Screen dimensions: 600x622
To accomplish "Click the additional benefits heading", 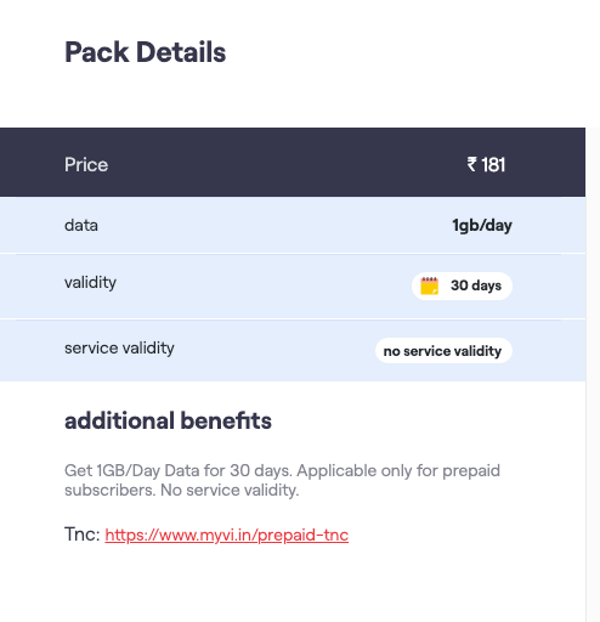I will 168,421.
